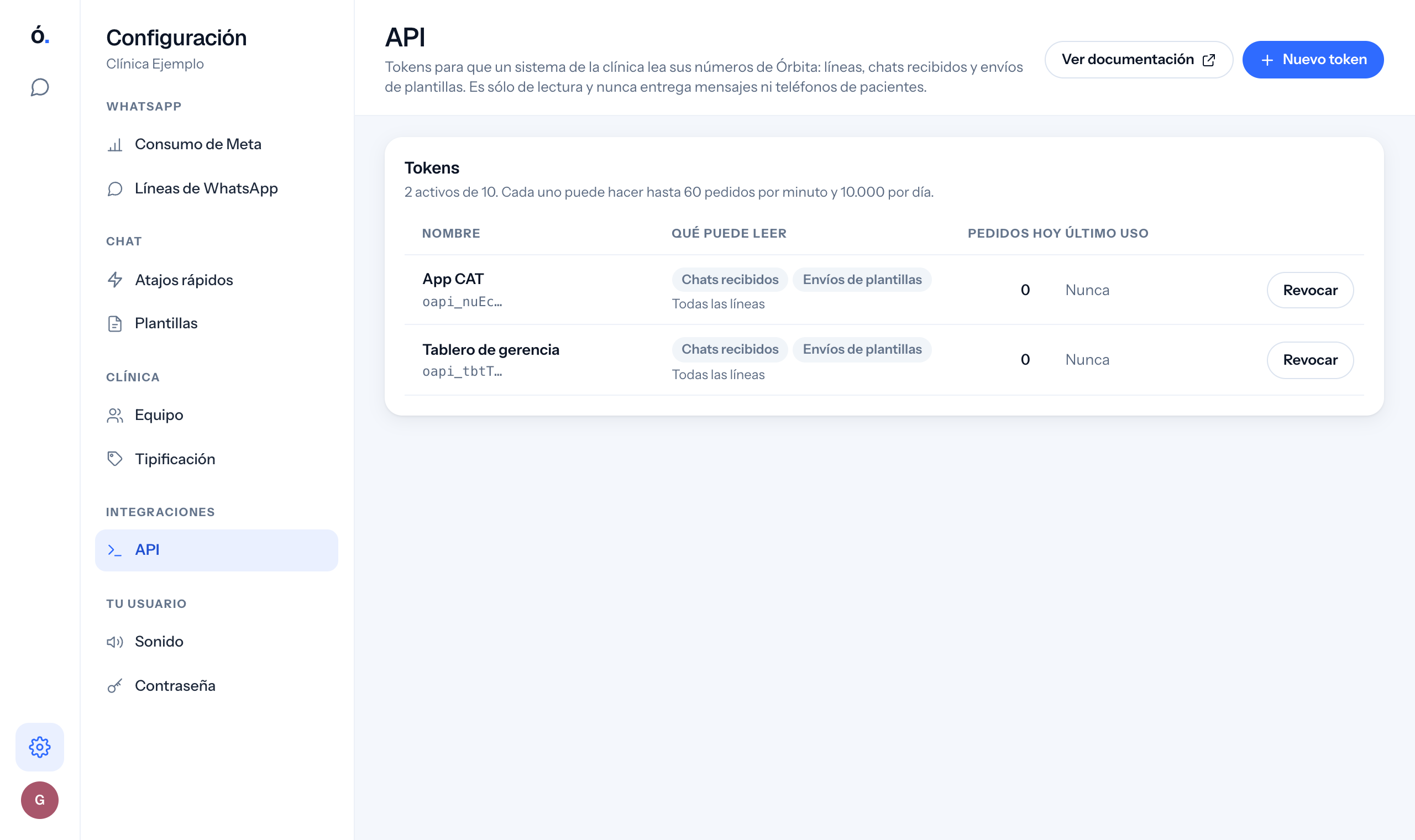Click the speech bubble icon beside Líneas de WhatsApp

pyautogui.click(x=115, y=188)
